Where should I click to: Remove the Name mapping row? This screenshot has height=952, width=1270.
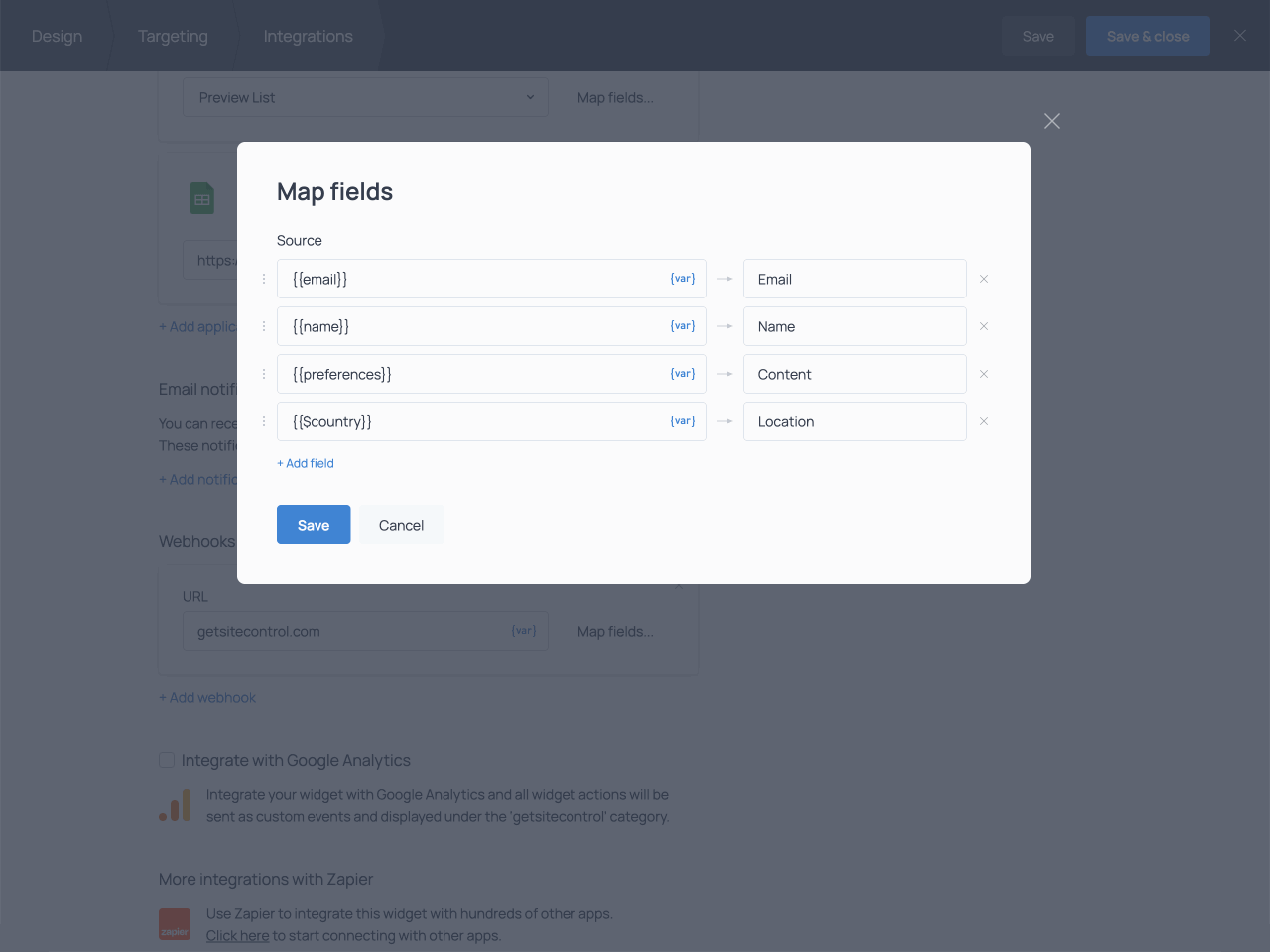(x=984, y=326)
